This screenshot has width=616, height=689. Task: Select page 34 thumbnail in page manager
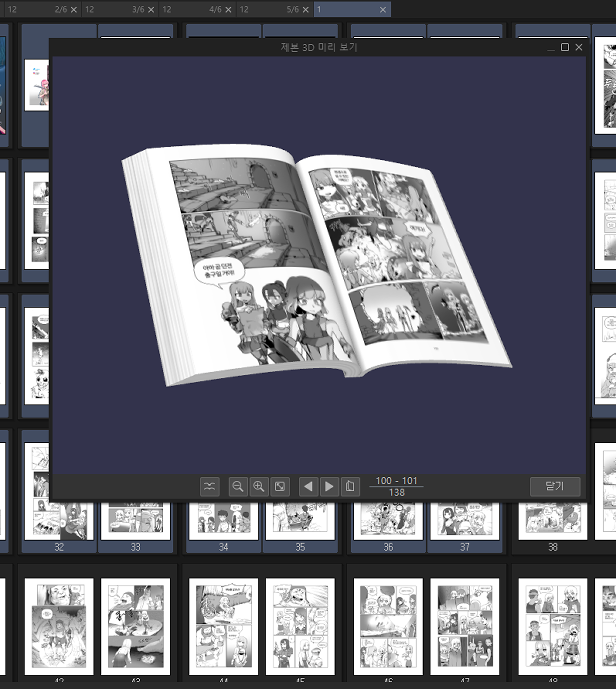pyautogui.click(x=224, y=521)
